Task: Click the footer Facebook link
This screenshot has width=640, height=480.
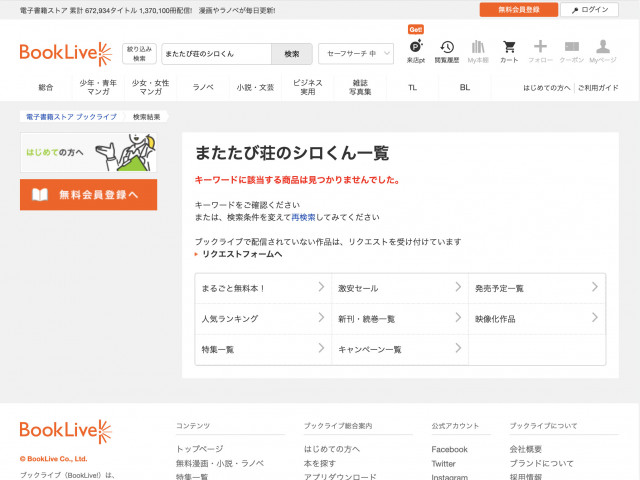Action: (x=449, y=449)
